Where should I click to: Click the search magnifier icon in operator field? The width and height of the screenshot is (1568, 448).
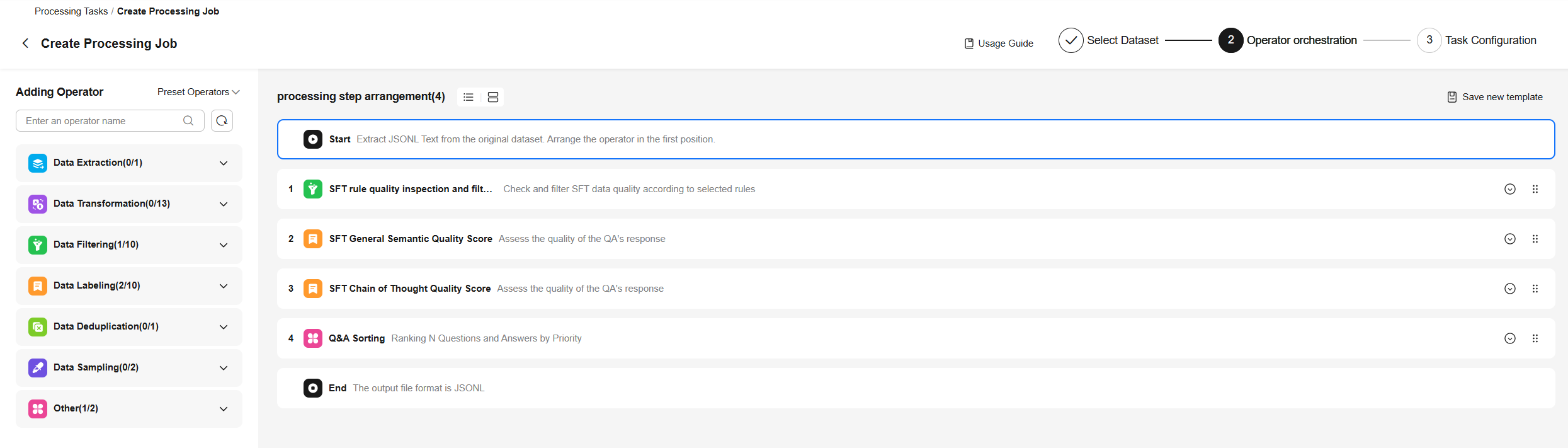pyautogui.click(x=188, y=120)
